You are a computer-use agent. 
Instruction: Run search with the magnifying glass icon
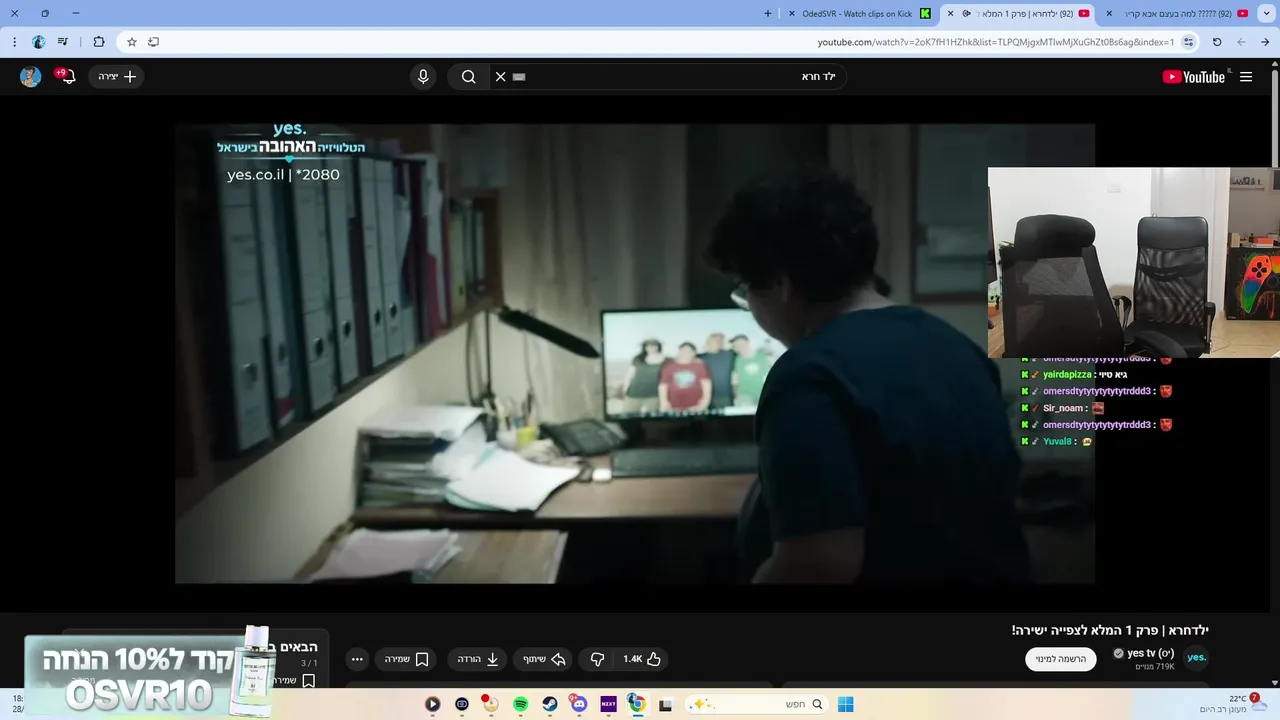pos(468,77)
